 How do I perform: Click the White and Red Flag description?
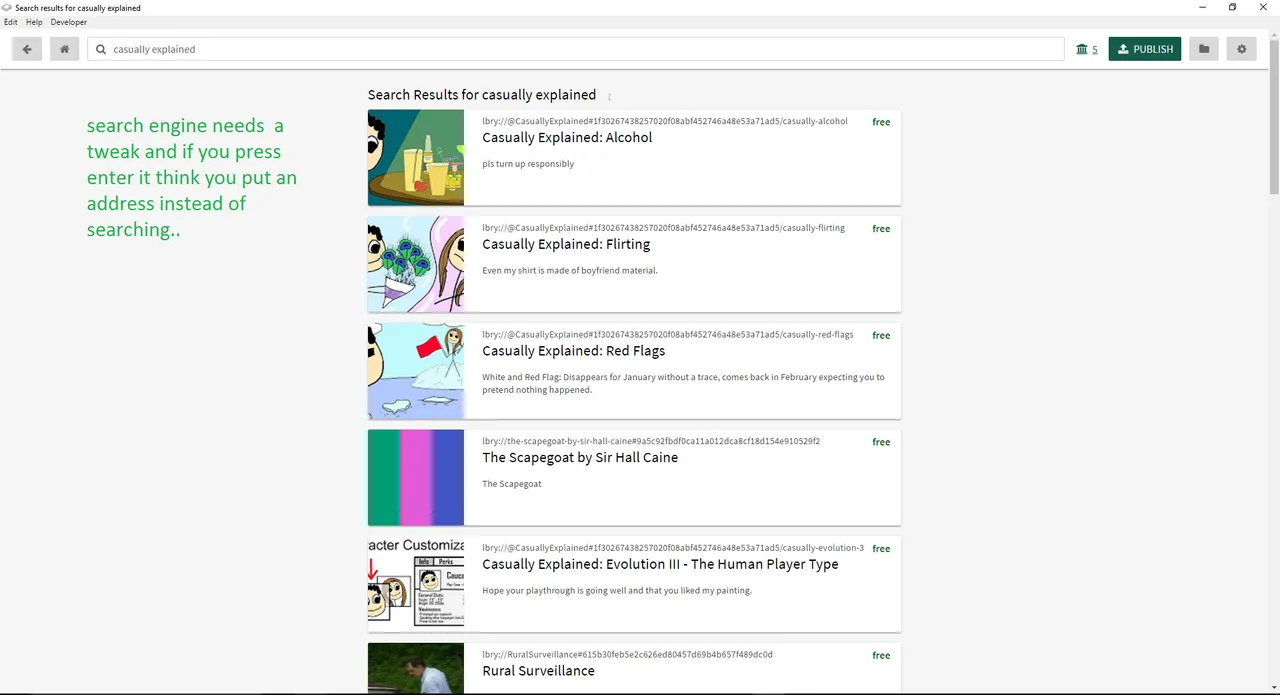click(x=683, y=383)
